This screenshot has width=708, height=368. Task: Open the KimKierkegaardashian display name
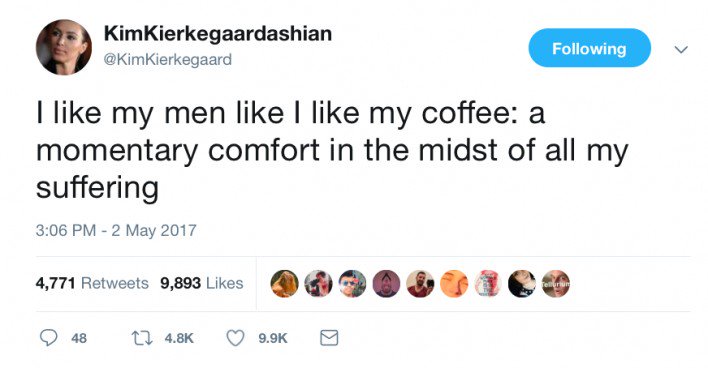(x=218, y=33)
